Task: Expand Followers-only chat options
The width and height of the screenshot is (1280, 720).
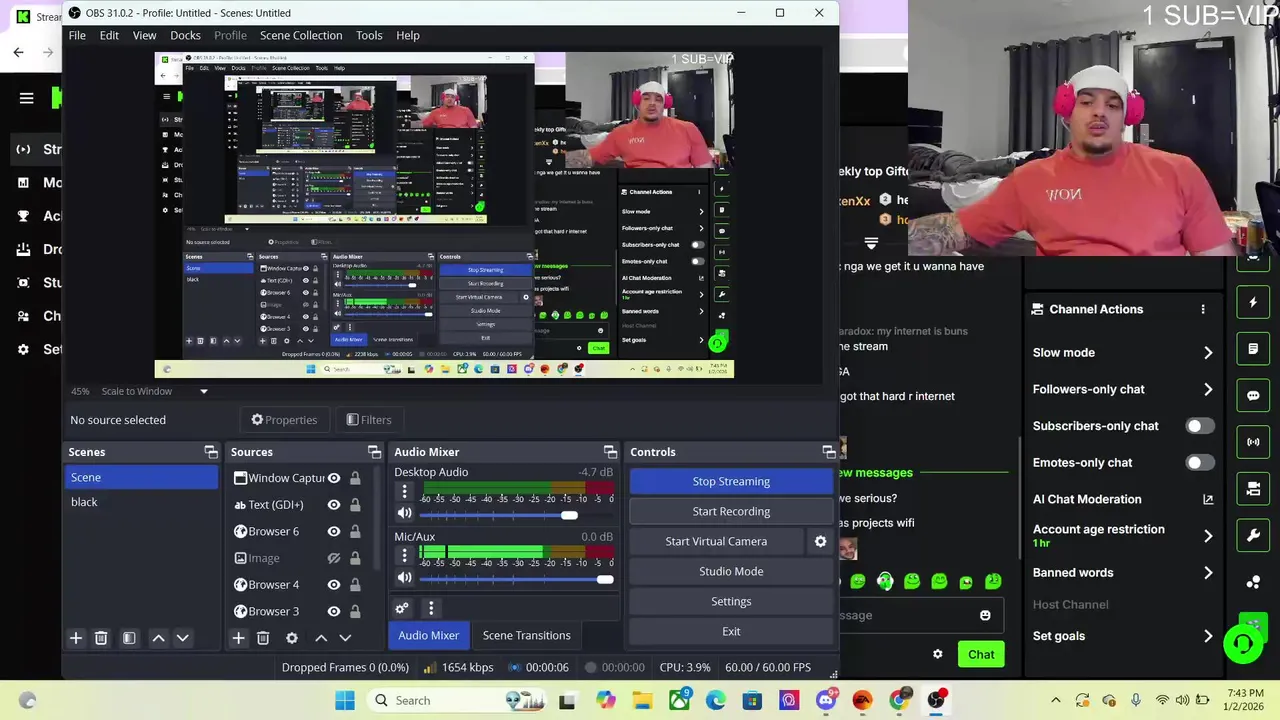Action: pyautogui.click(x=1208, y=389)
